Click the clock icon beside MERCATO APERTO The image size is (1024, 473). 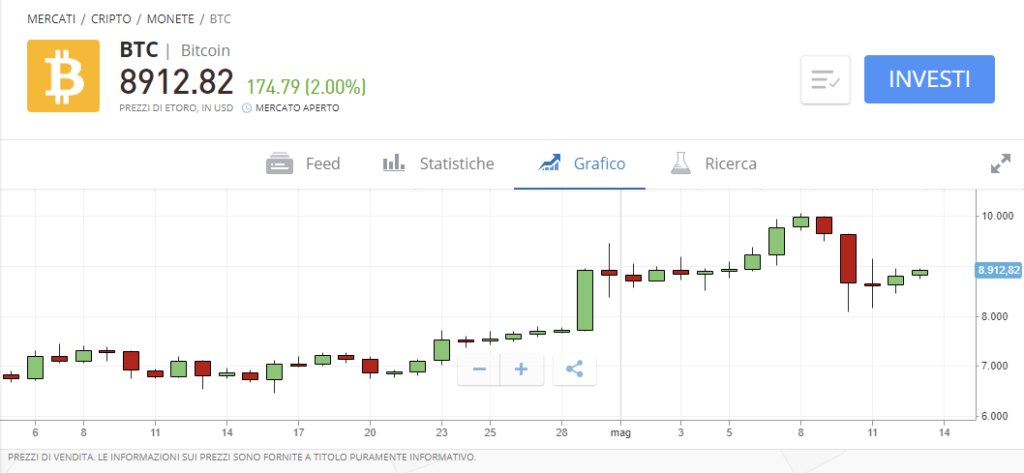[246, 108]
